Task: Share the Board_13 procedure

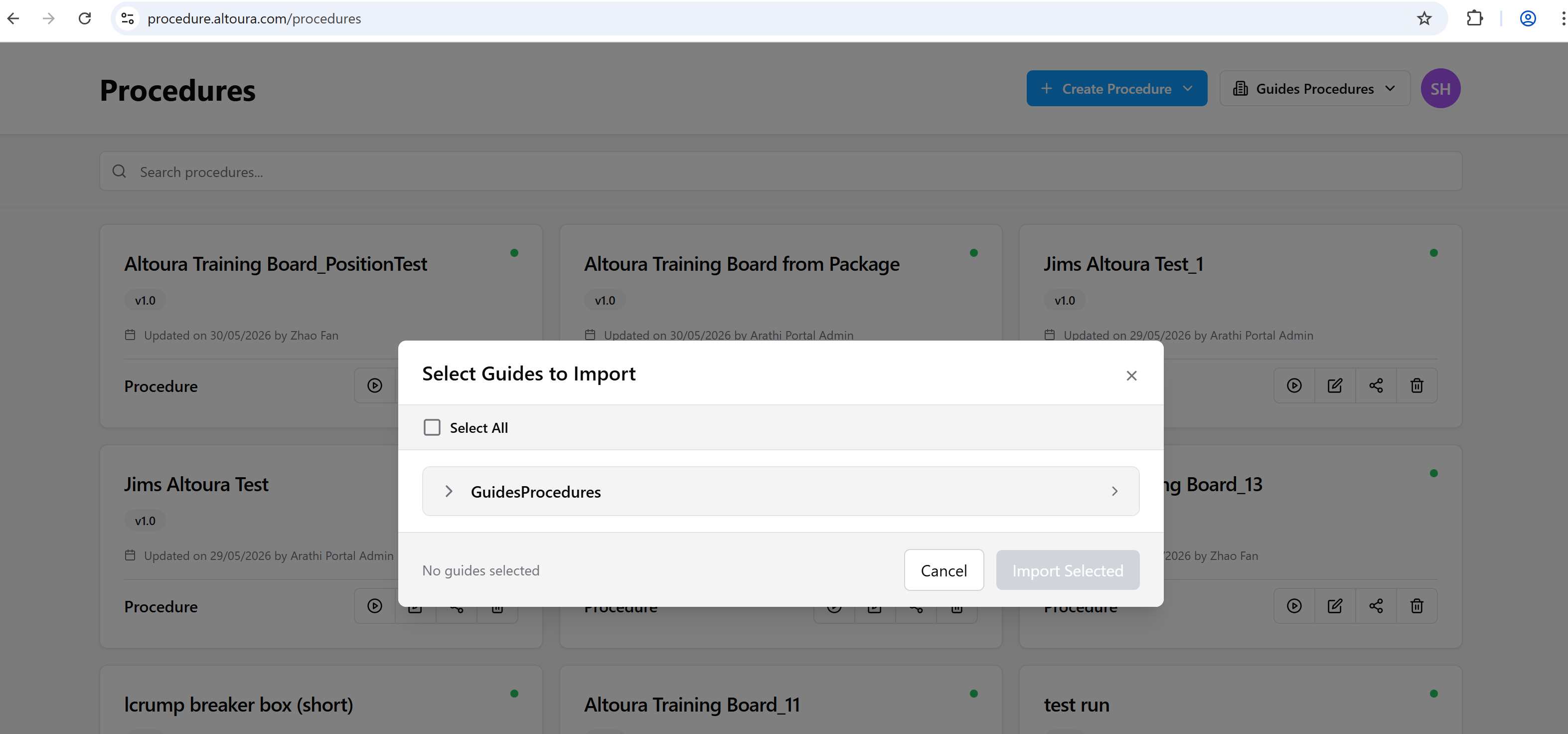Action: (x=1376, y=606)
